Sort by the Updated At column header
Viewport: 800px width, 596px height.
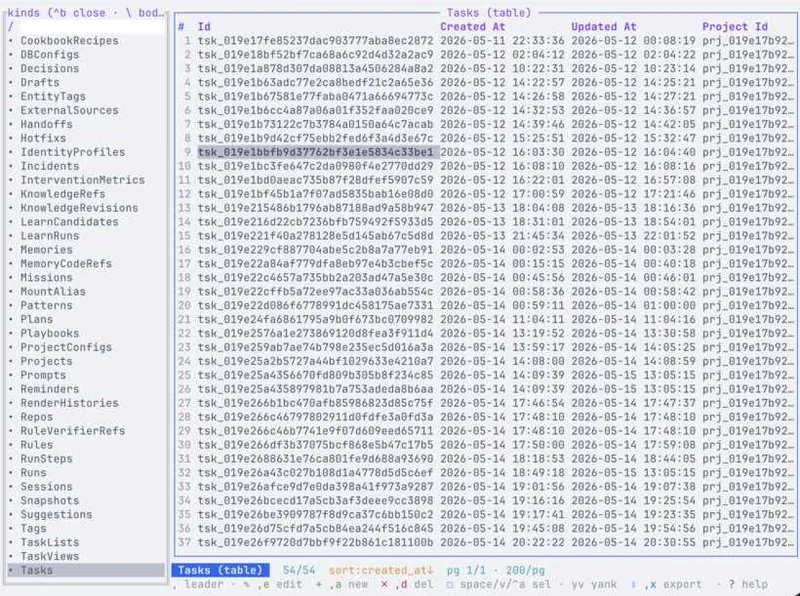pos(604,27)
